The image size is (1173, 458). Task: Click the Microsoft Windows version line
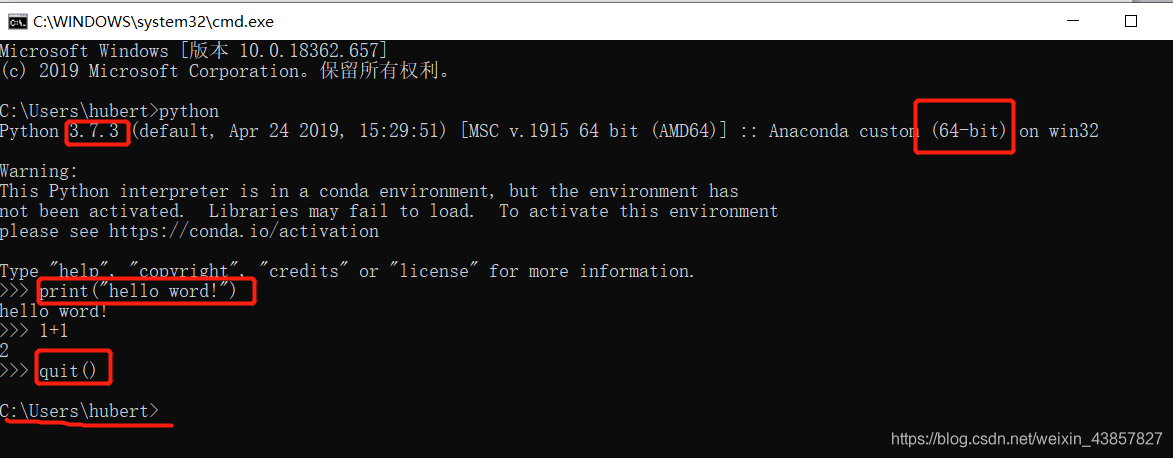[x=194, y=51]
